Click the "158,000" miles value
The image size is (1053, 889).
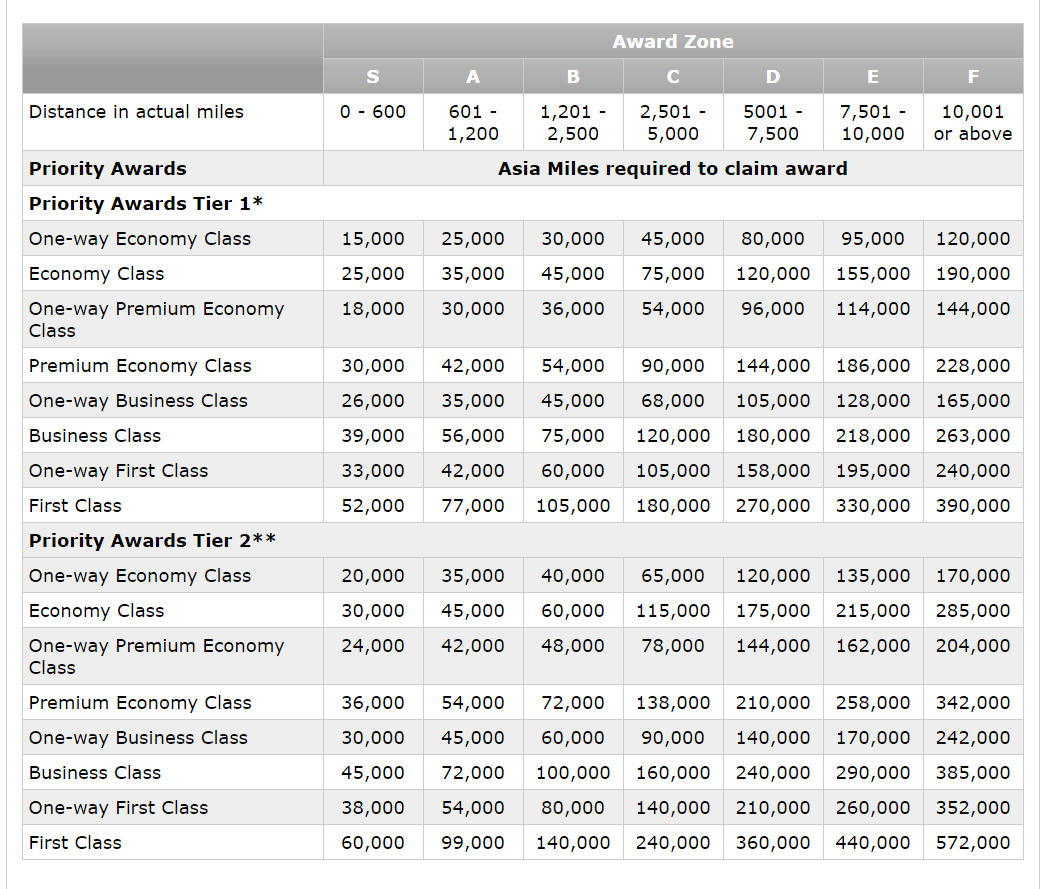coord(773,471)
